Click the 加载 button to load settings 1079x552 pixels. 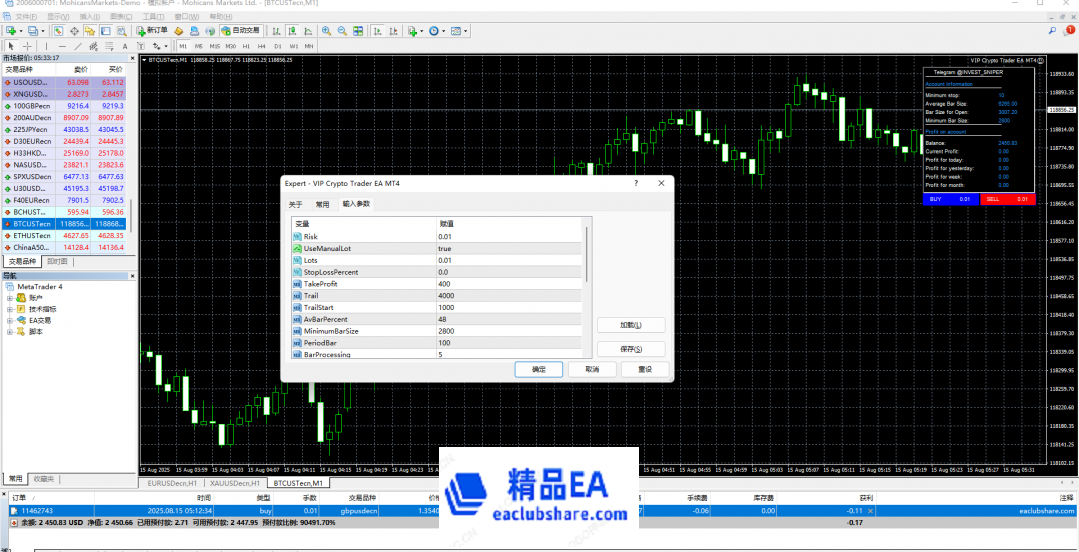[630, 325]
